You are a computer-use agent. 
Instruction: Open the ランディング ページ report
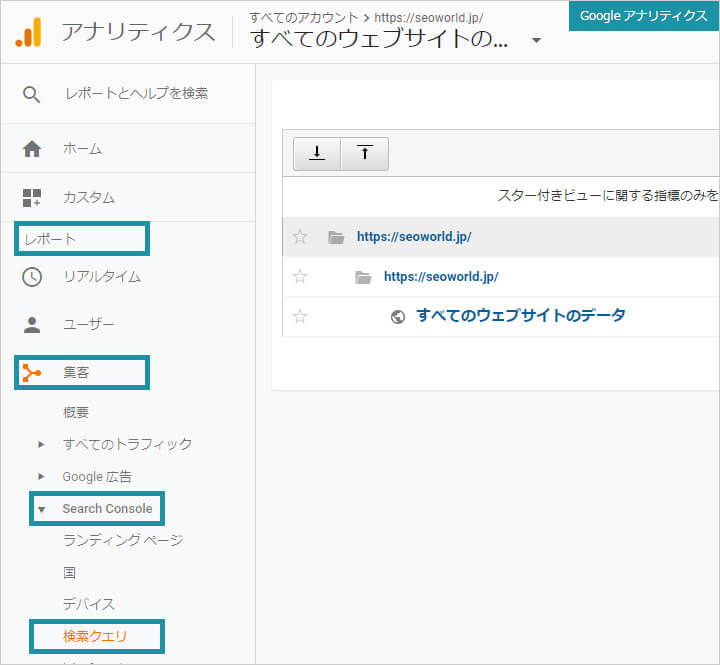123,540
